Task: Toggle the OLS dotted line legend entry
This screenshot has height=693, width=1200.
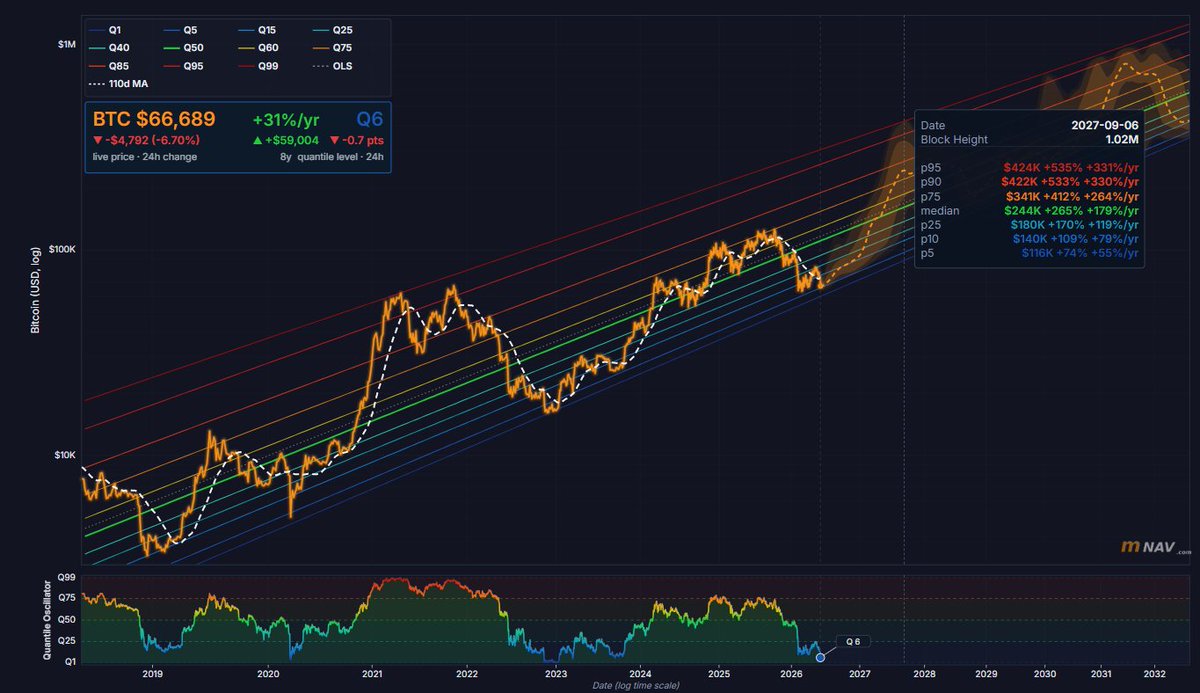Action: [x=333, y=66]
